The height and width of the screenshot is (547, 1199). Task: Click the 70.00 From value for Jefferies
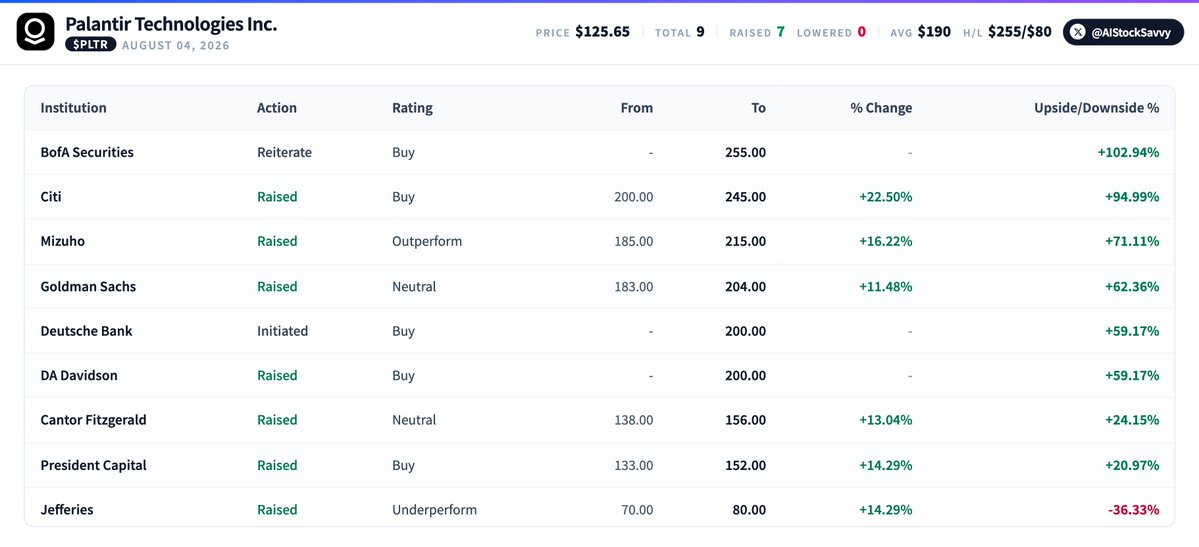click(x=637, y=509)
